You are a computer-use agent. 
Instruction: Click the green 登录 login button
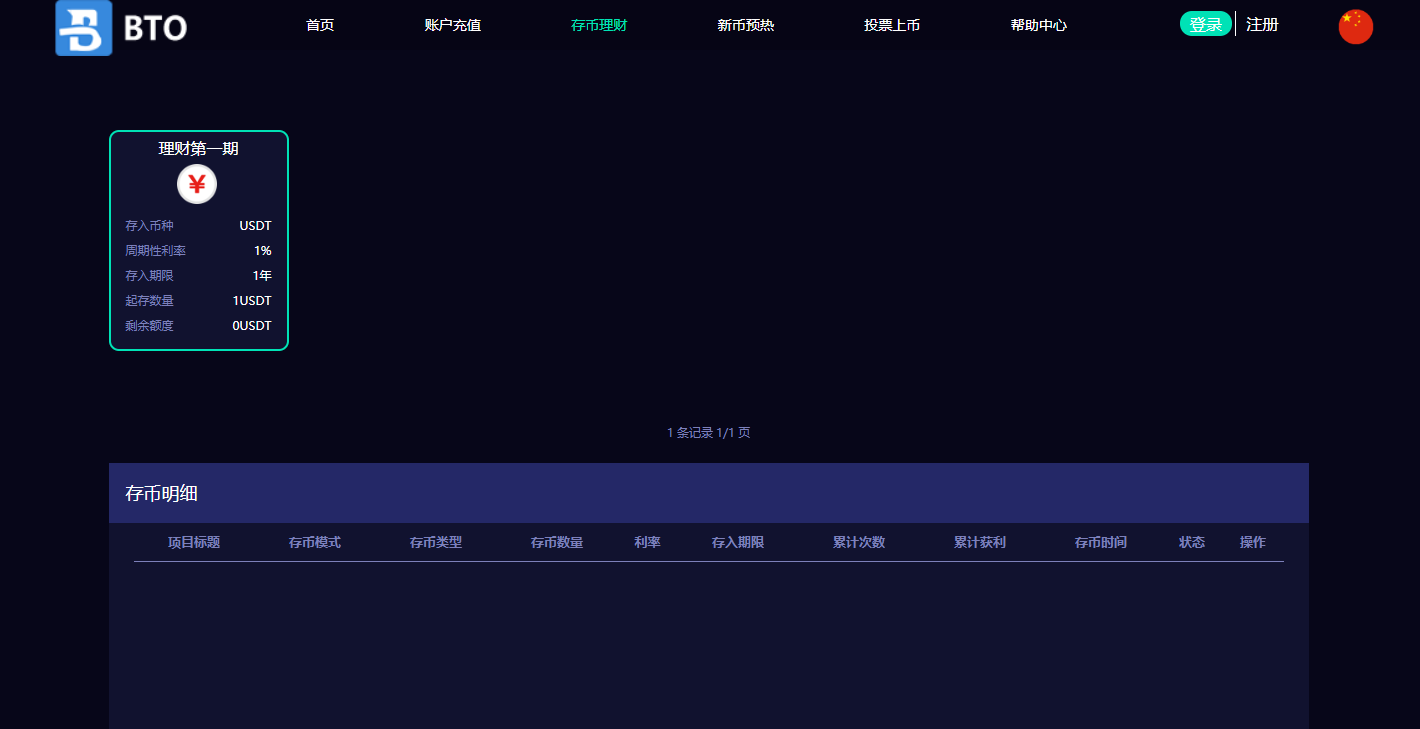pyautogui.click(x=1205, y=24)
